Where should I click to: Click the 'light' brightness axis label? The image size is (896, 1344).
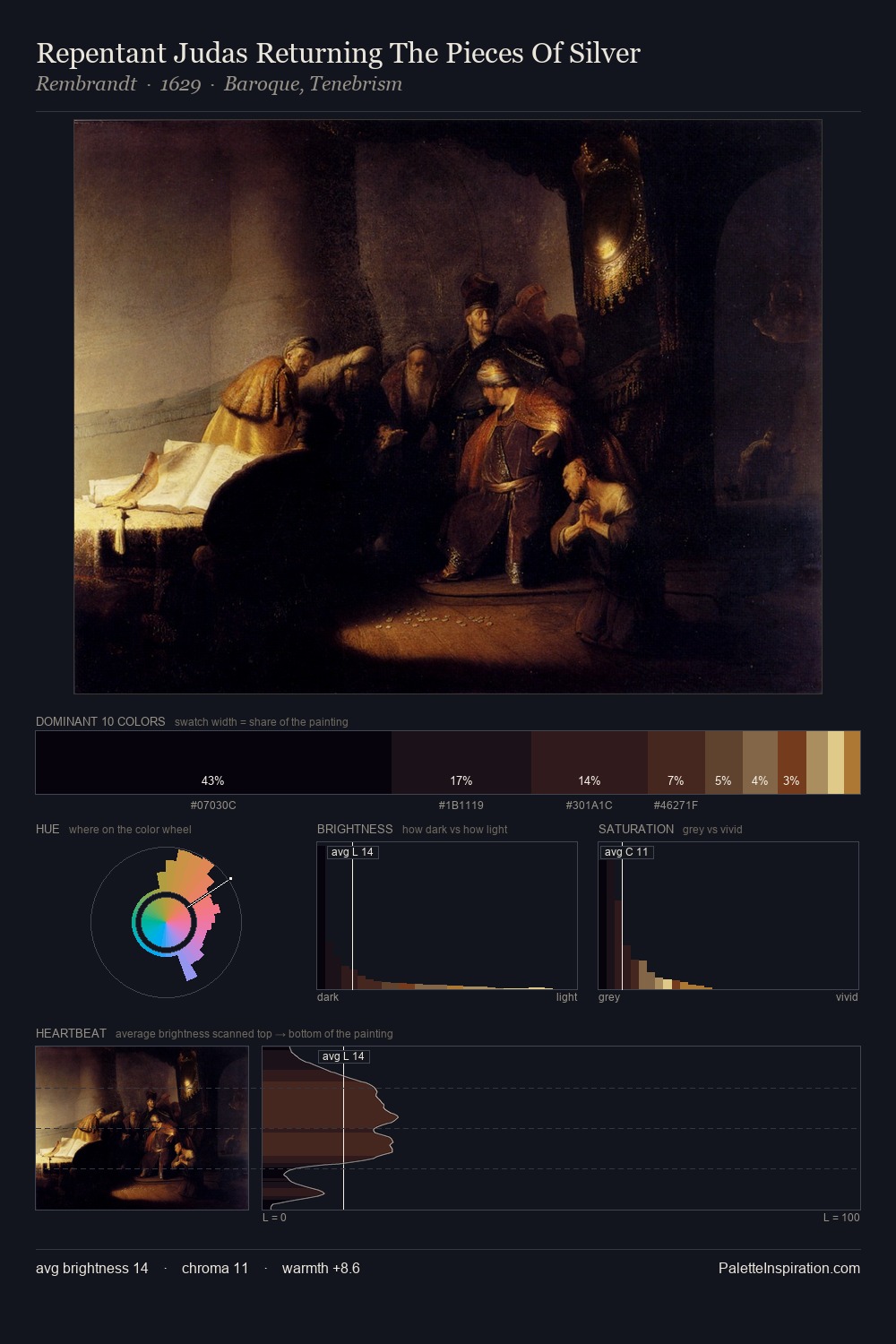click(x=566, y=997)
